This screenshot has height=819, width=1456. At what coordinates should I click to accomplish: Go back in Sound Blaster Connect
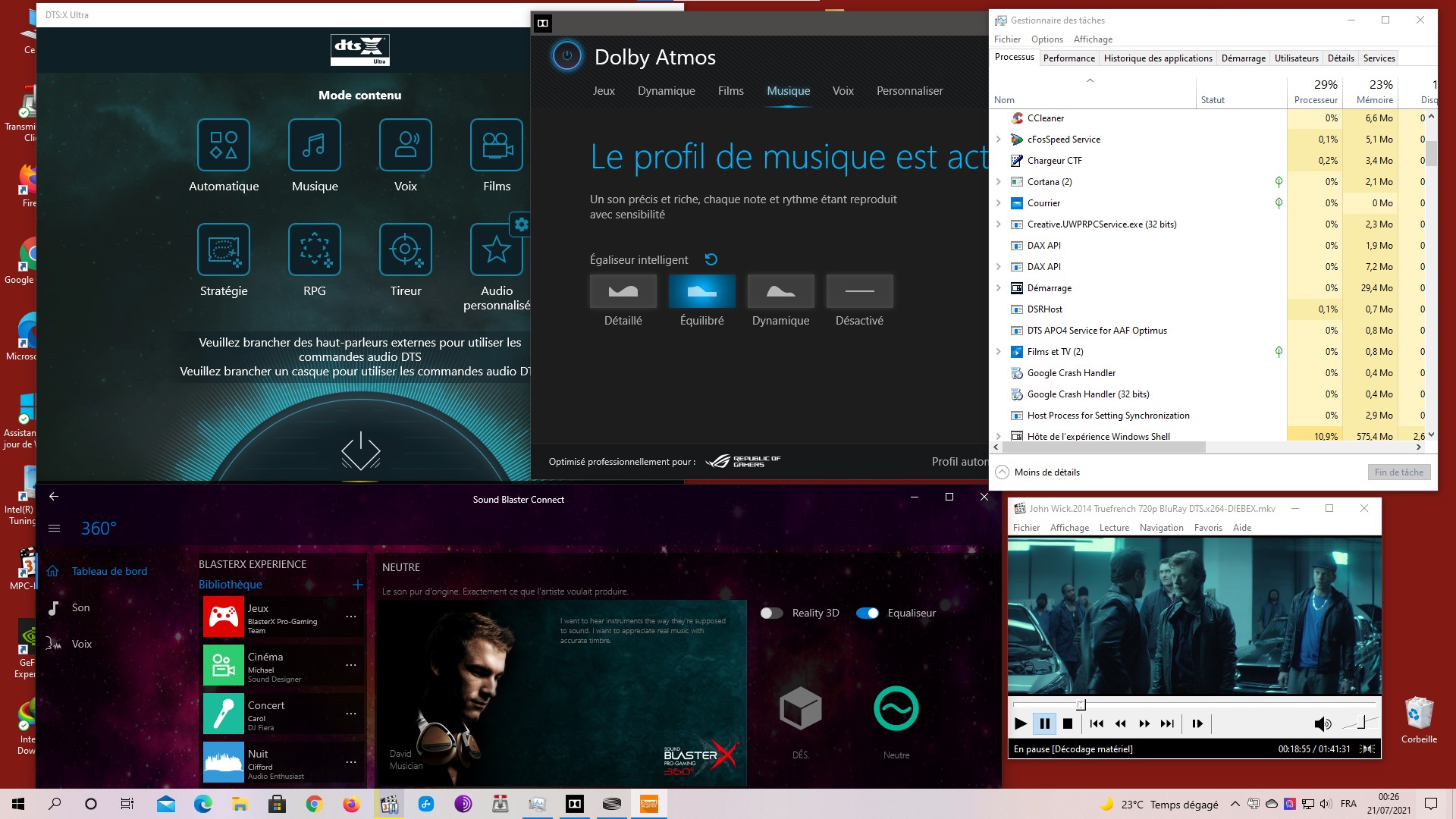54,497
